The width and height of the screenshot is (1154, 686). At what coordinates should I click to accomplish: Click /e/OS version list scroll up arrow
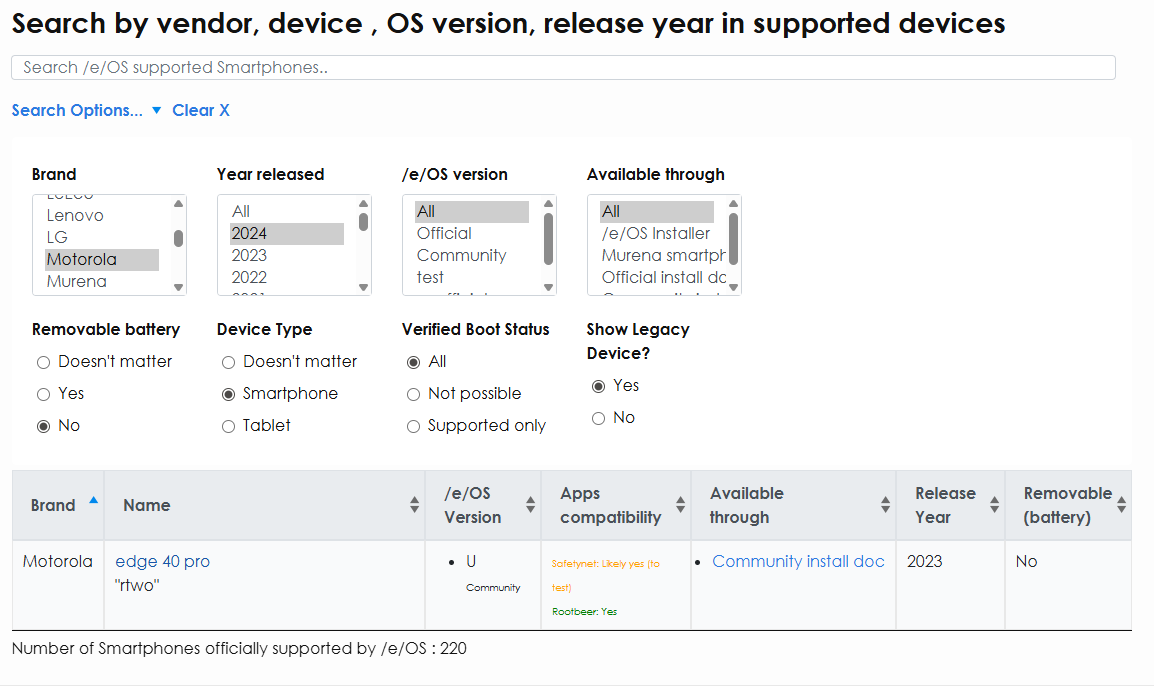tap(548, 203)
